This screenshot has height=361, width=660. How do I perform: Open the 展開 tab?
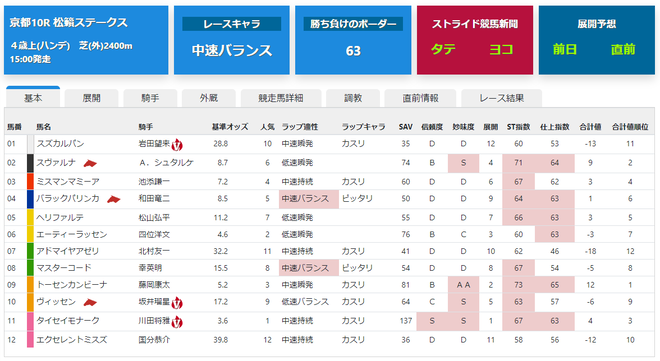point(91,98)
